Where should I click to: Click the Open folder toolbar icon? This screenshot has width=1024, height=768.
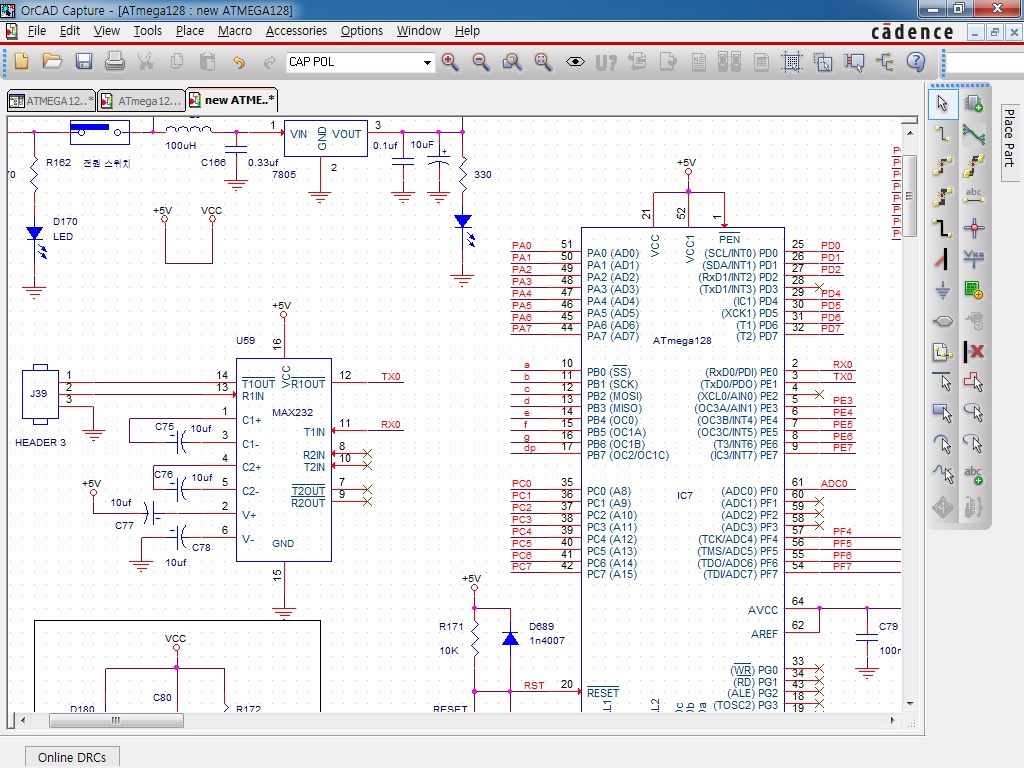pos(52,61)
